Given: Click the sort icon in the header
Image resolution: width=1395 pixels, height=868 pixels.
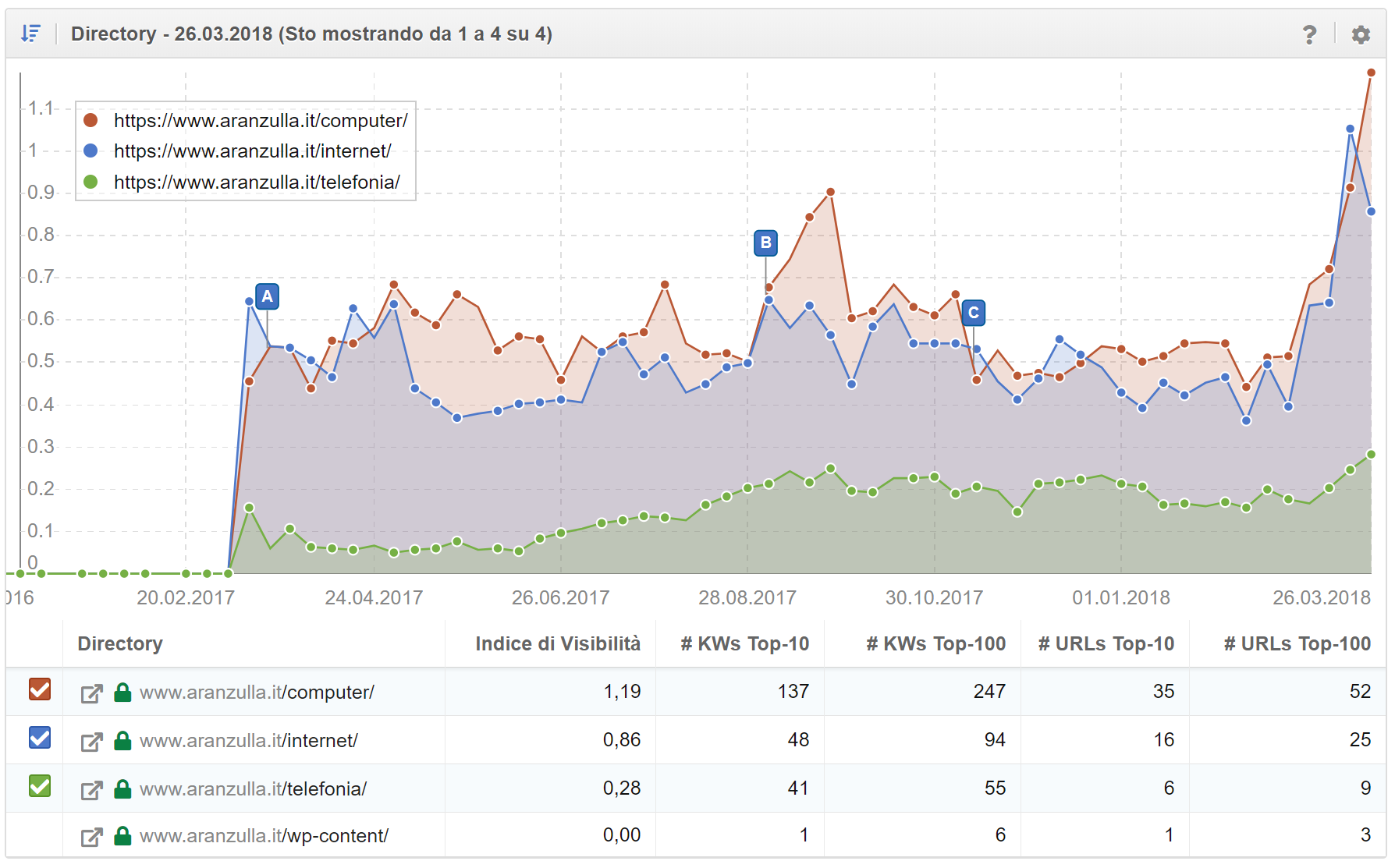Looking at the screenshot, I should pyautogui.click(x=30, y=34).
